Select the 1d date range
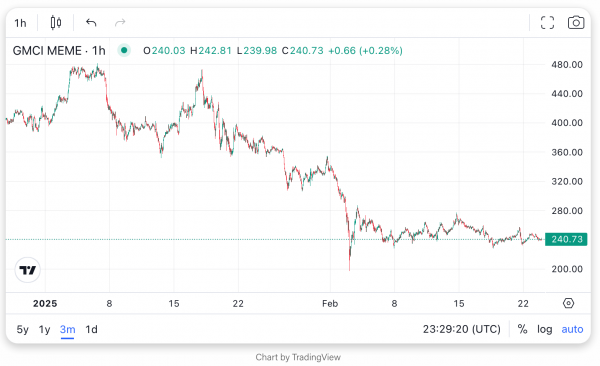 (91, 329)
